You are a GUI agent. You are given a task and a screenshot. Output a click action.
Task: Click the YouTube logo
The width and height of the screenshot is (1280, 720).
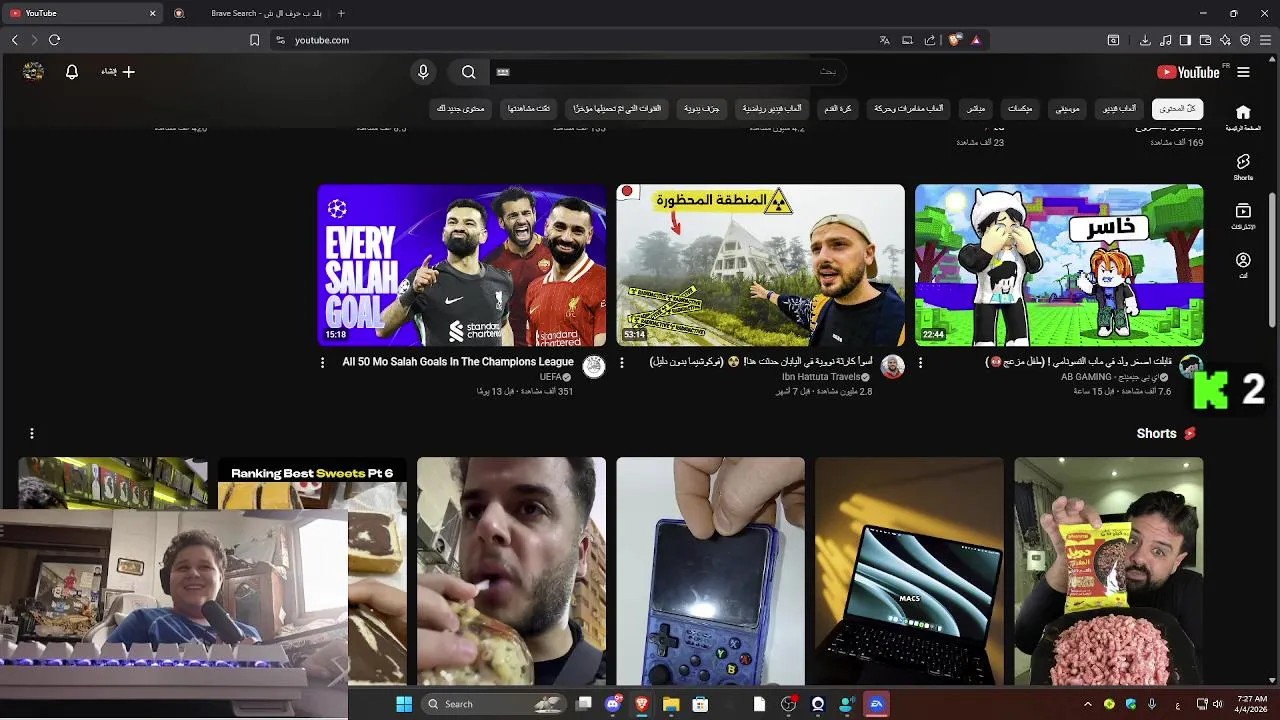[x=1188, y=72]
